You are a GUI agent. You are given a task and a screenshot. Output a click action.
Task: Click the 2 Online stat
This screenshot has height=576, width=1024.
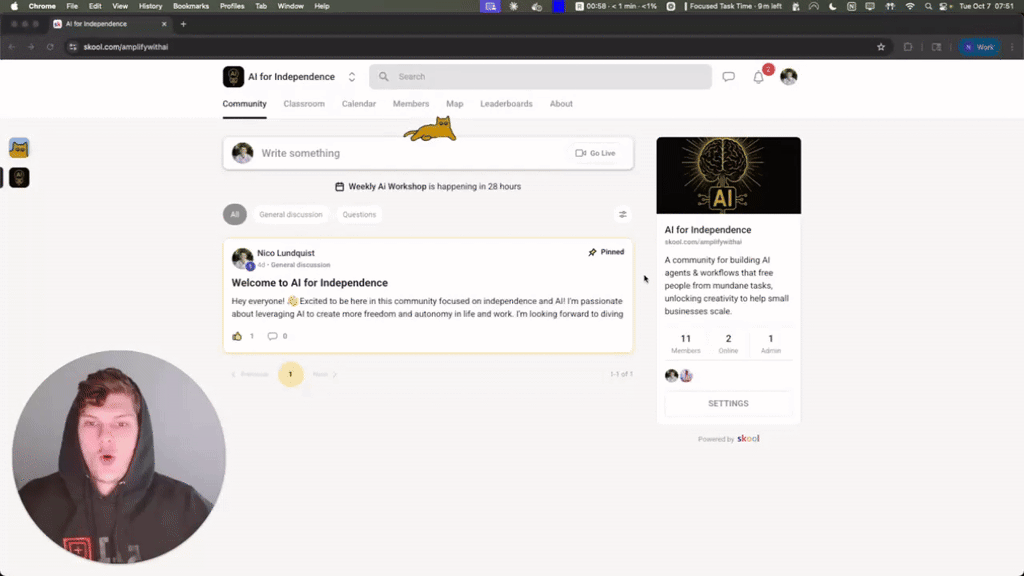click(728, 344)
